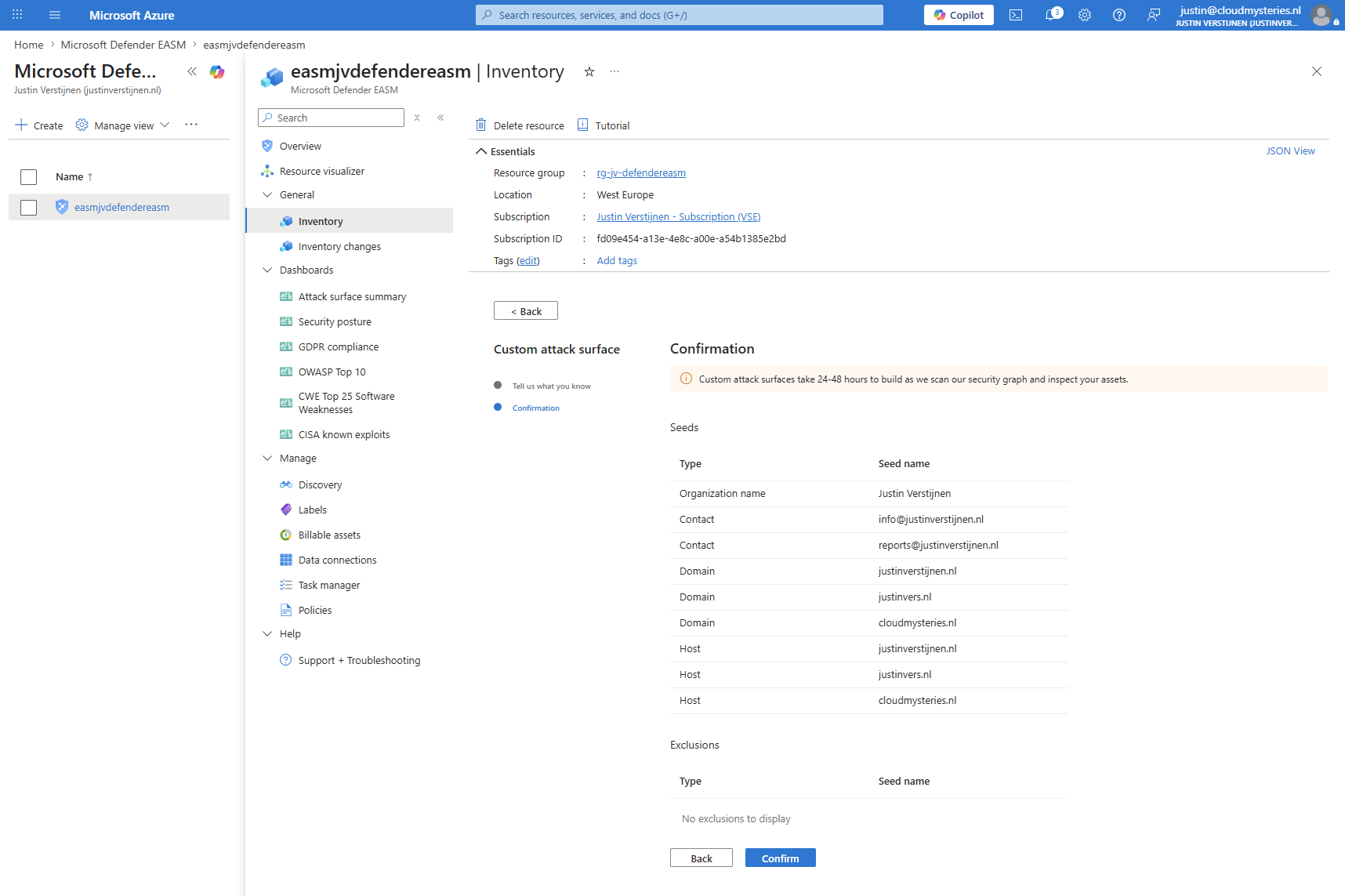Click the help question mark icon

coord(1119,15)
